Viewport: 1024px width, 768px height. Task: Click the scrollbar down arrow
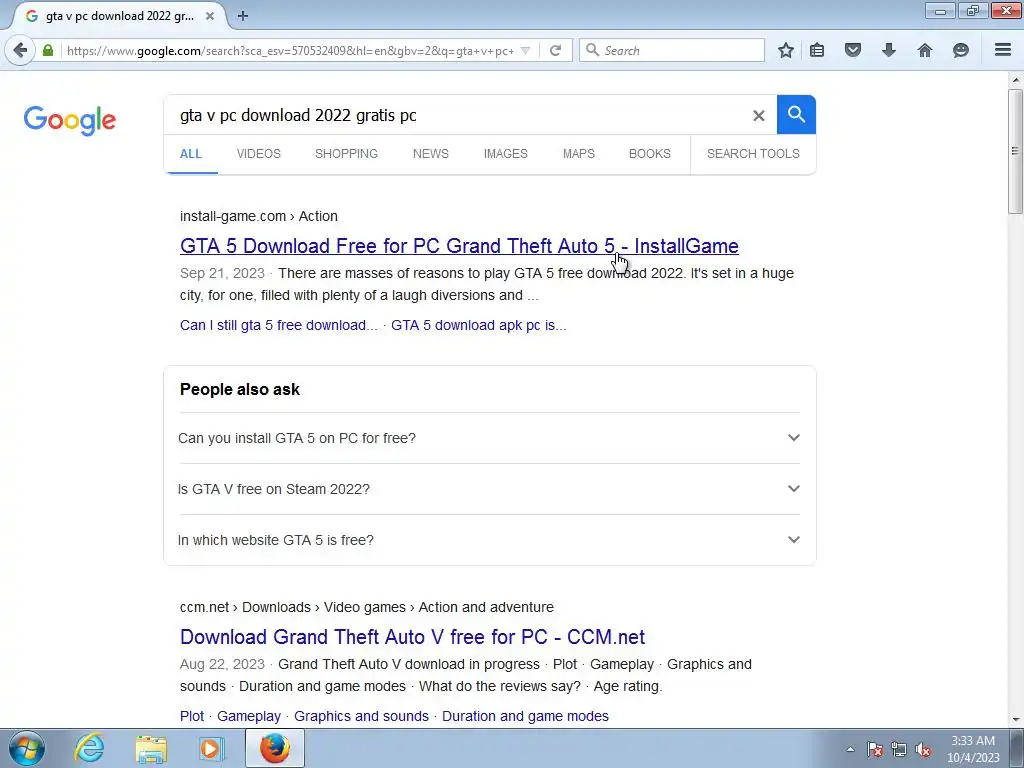coord(1015,720)
